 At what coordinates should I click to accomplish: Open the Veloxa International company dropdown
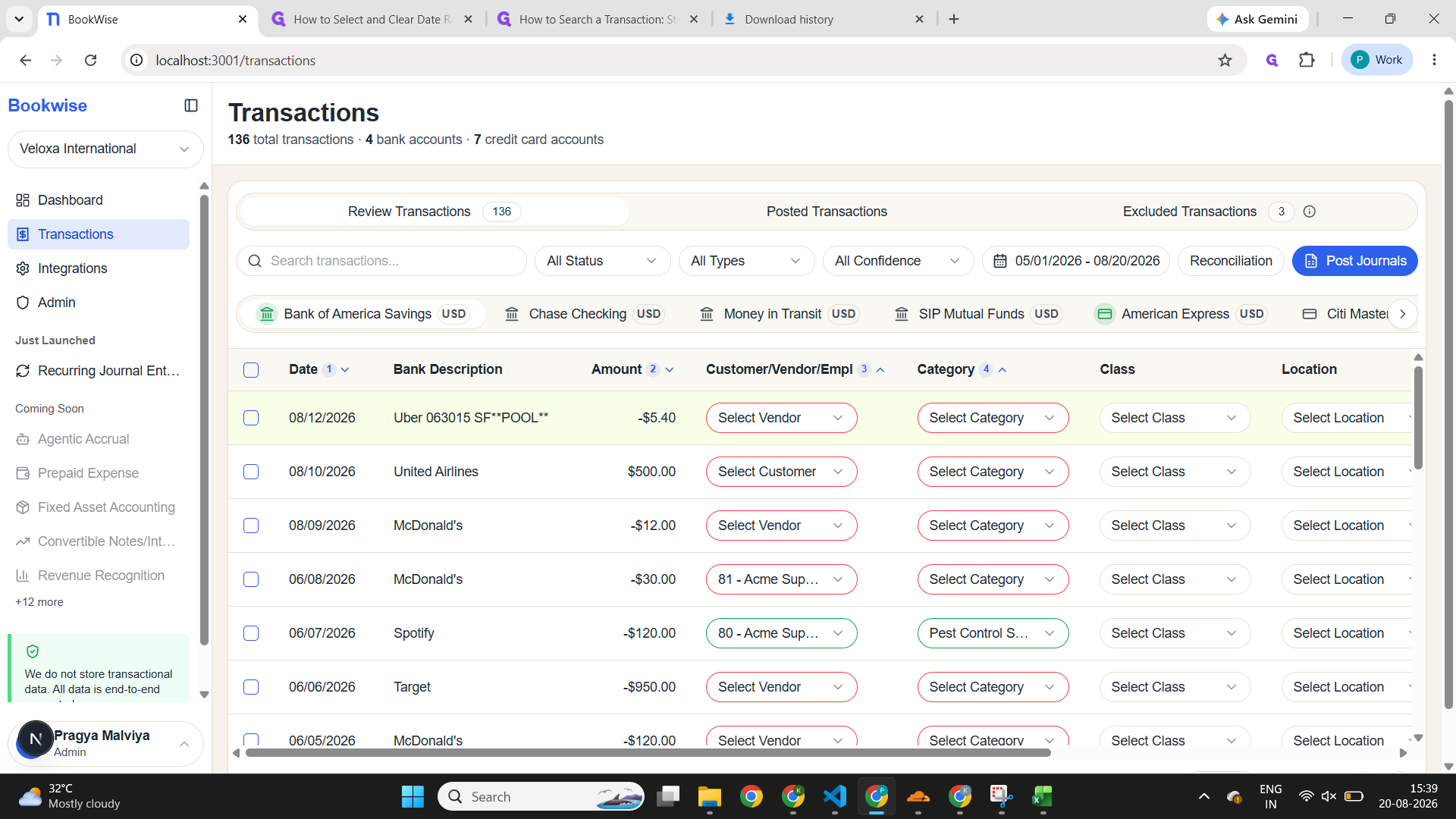click(x=105, y=149)
